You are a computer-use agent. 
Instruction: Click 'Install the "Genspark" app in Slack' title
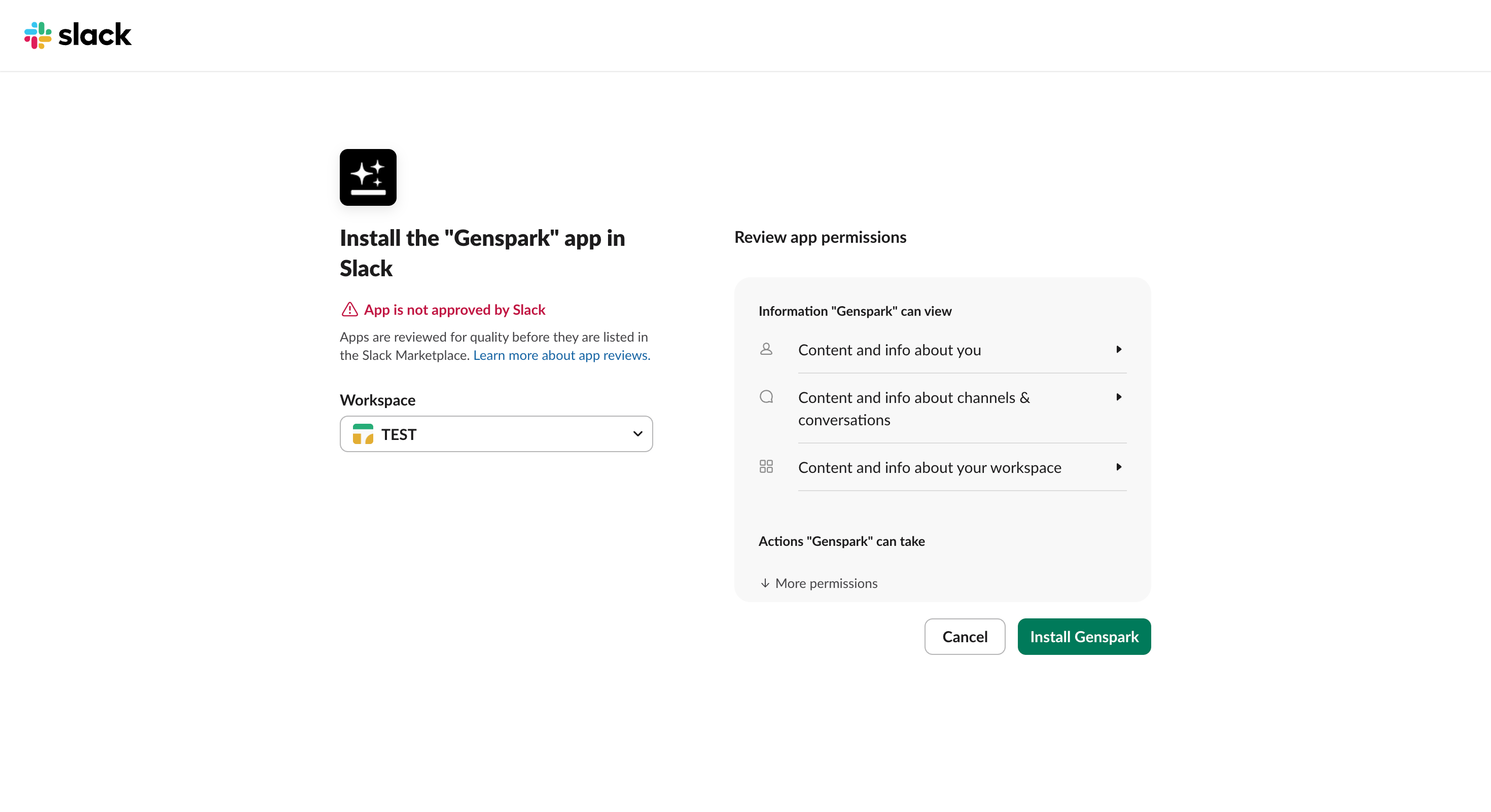(x=482, y=253)
